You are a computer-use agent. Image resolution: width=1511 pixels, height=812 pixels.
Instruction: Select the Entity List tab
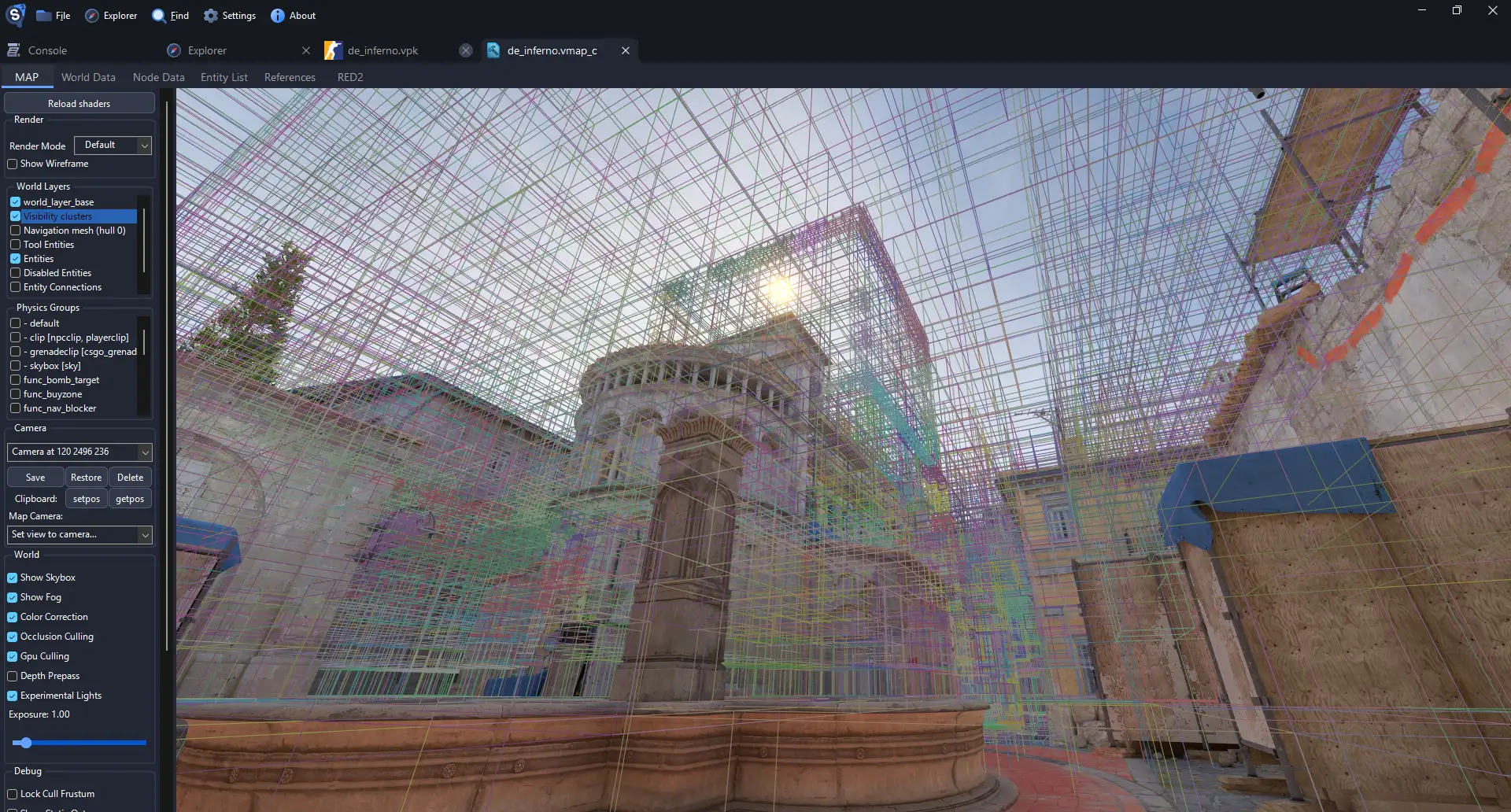point(224,77)
